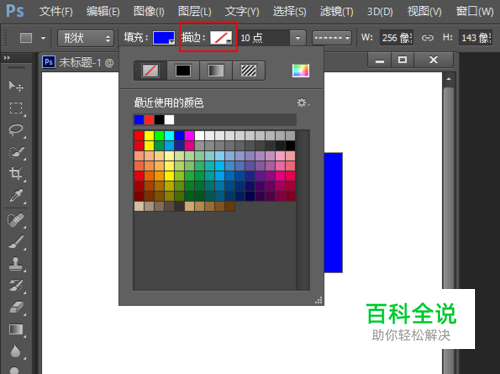Pick the black recently used color
The width and height of the screenshot is (500, 374).
pos(159,120)
